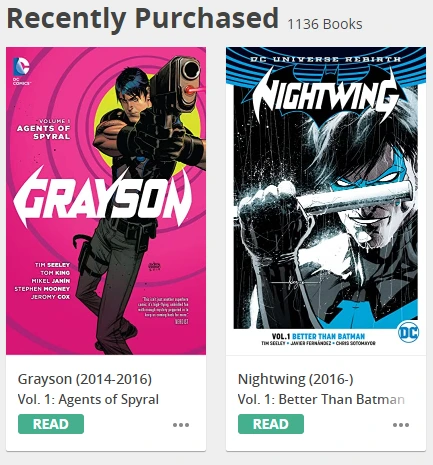433x465 pixels.
Task: Open the Nightwing (2016-) series title
Action: 295,379
